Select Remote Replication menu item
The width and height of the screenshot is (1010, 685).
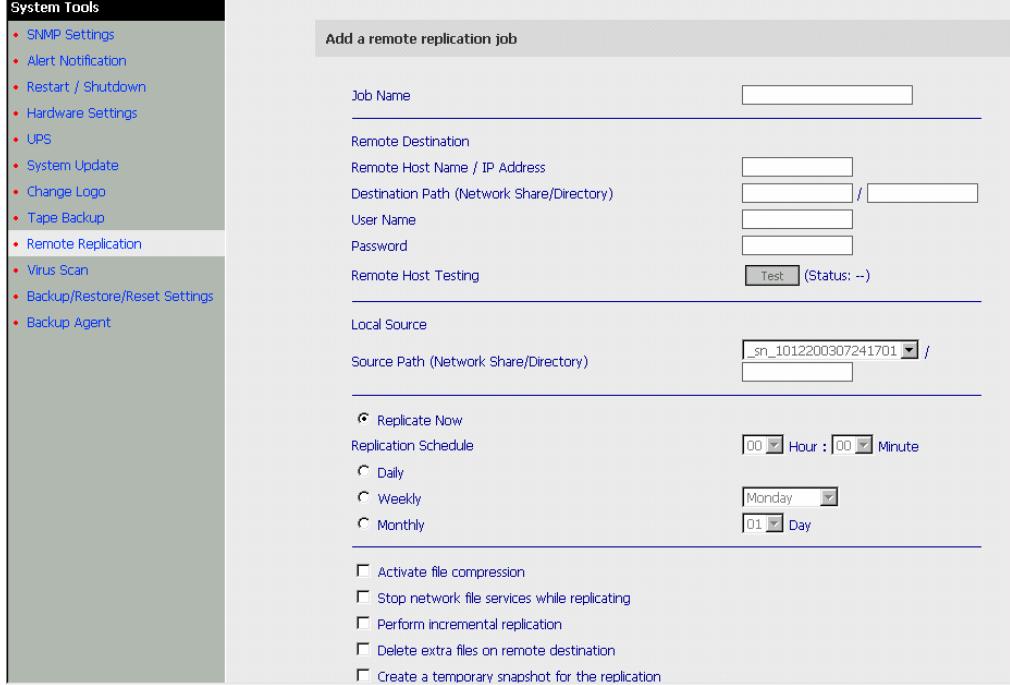(x=84, y=244)
